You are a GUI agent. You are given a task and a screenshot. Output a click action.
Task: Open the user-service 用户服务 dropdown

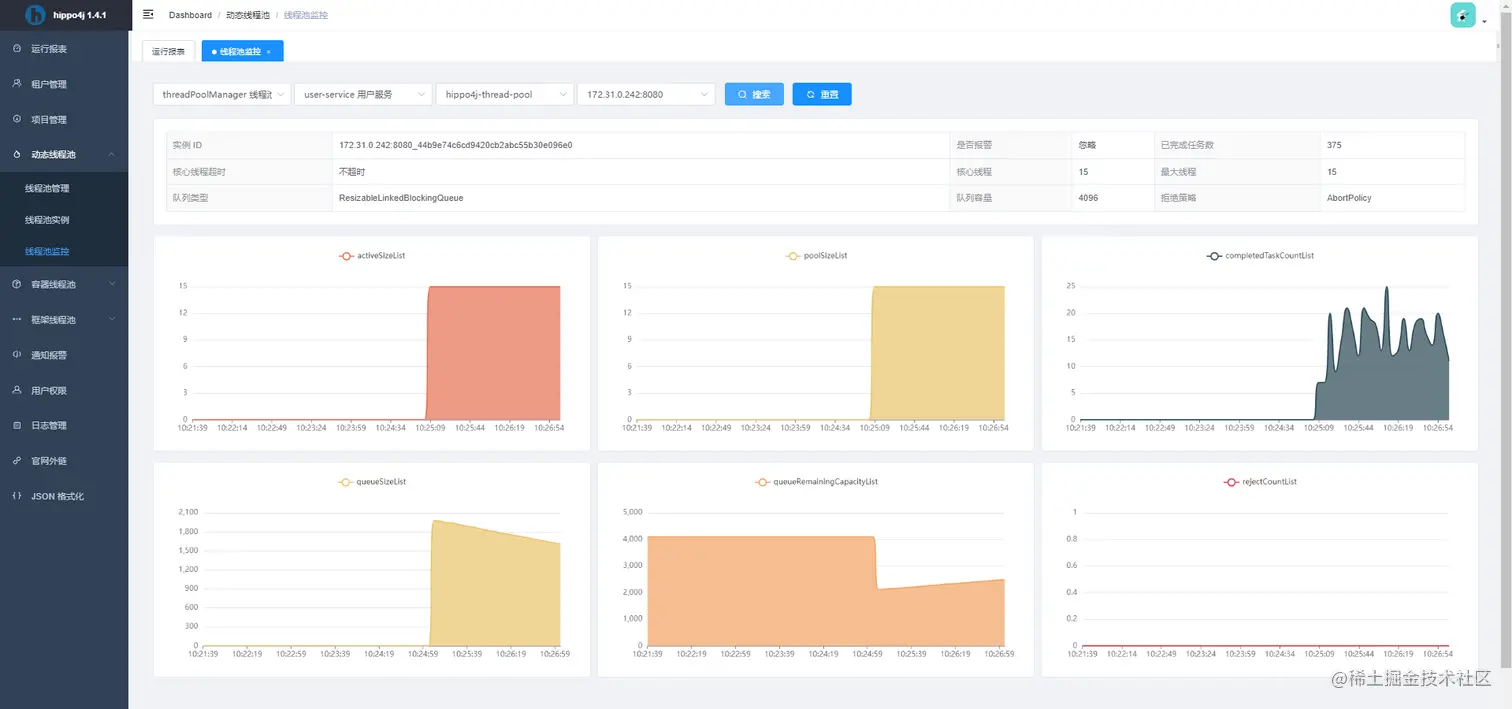coord(363,94)
